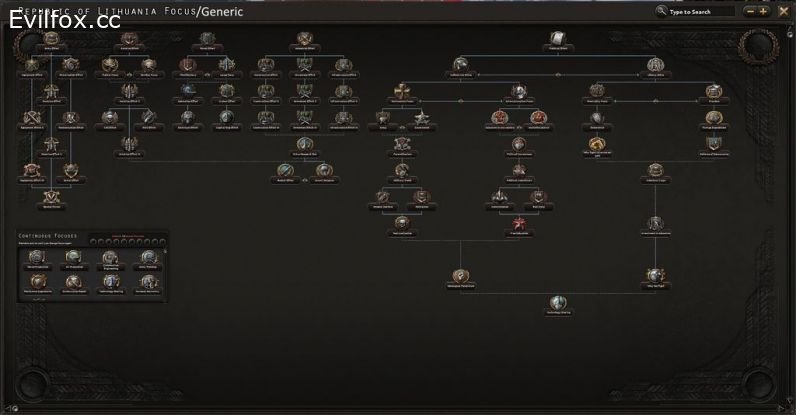Select the Industrial Effort focus icon
The height and width of the screenshot is (415, 796).
[305, 39]
